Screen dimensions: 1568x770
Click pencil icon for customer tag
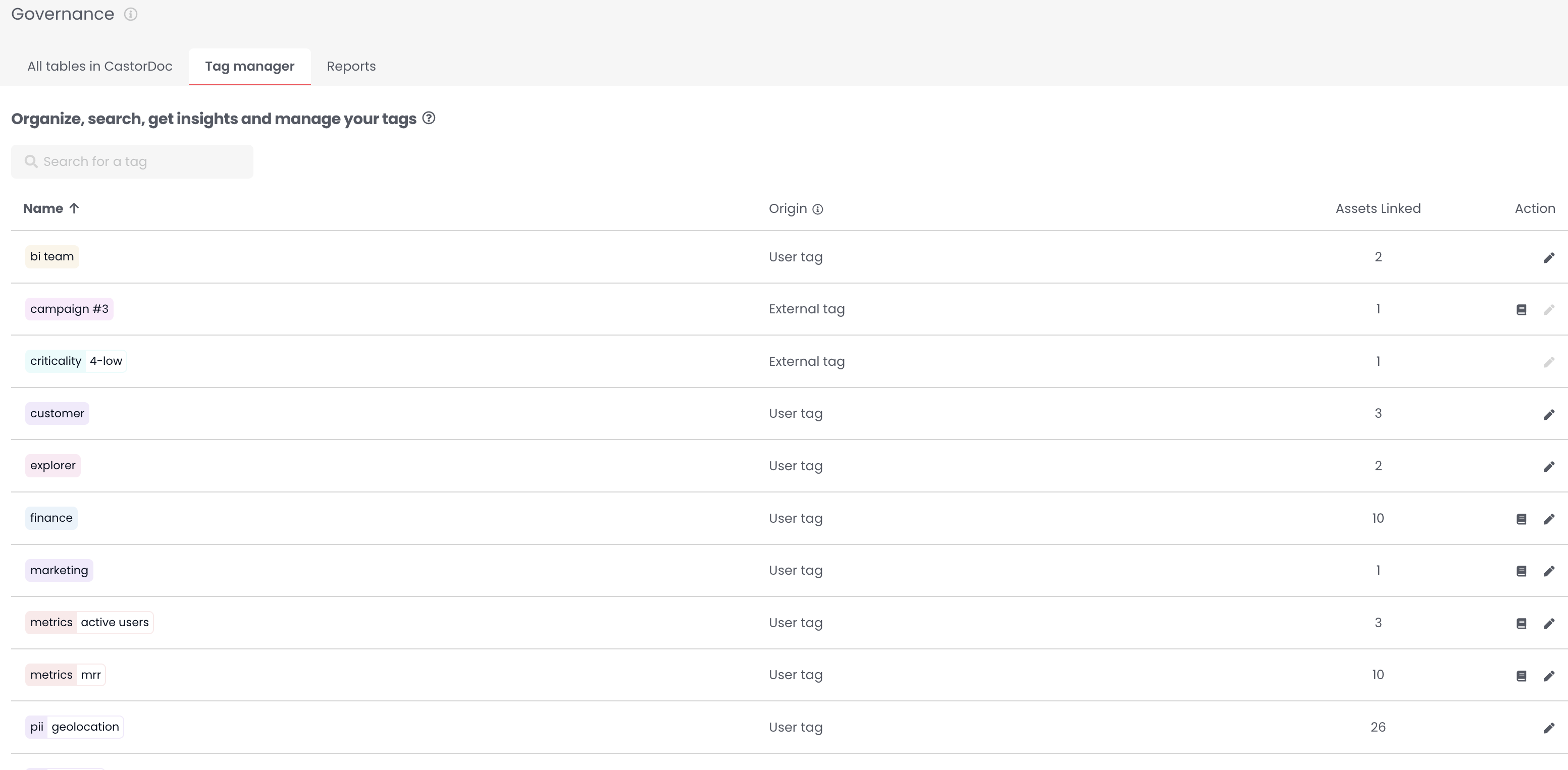1548,415
